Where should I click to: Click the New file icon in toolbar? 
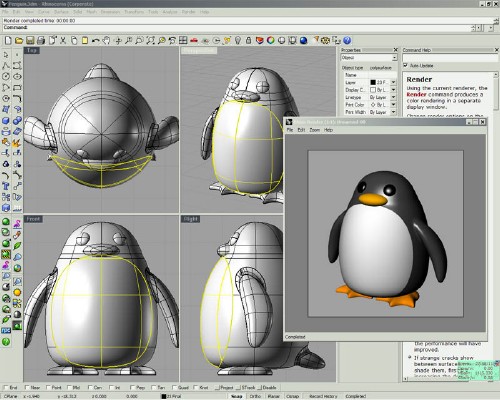pos(8,41)
